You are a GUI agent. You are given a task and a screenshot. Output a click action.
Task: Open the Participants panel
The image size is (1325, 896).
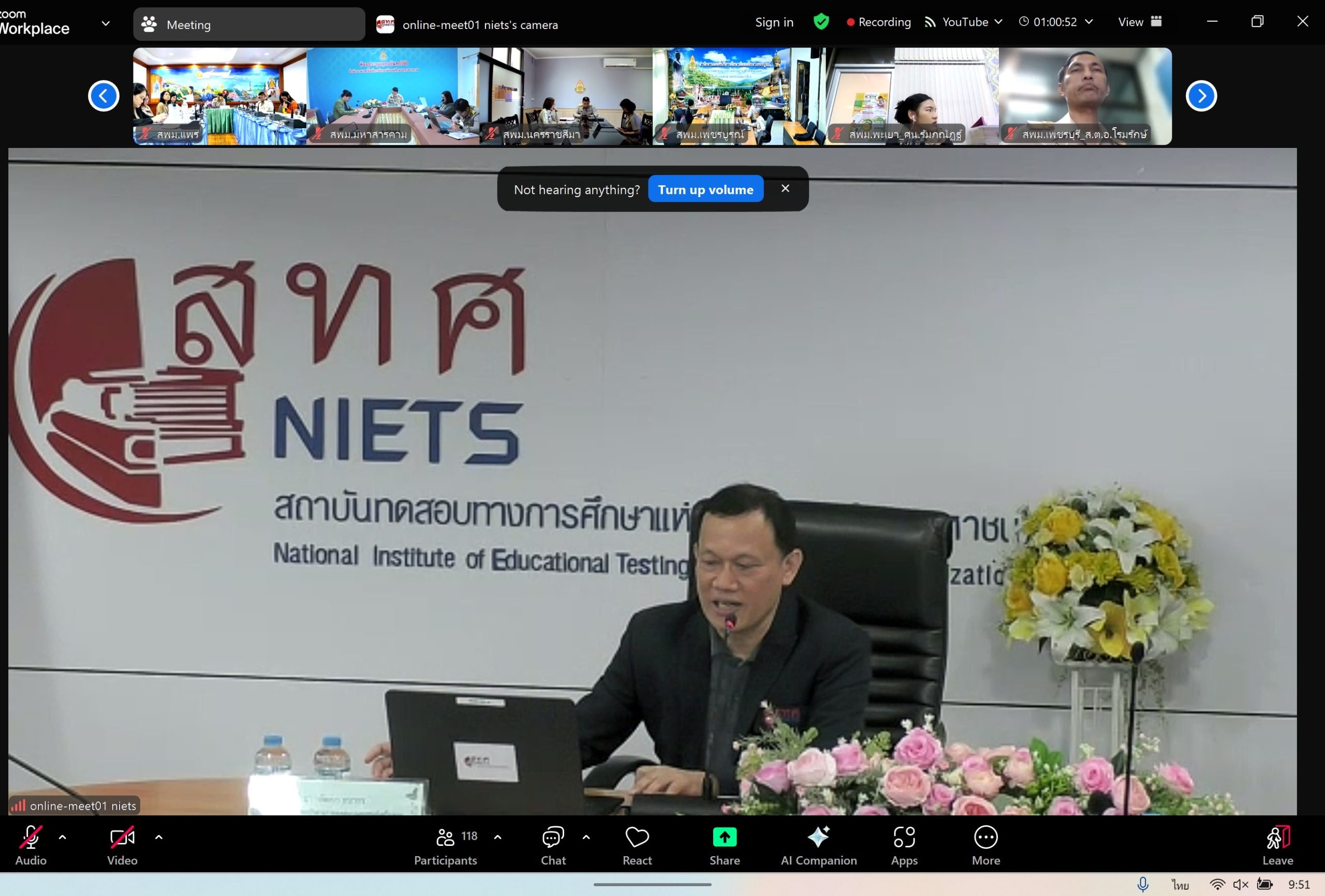coord(445,846)
